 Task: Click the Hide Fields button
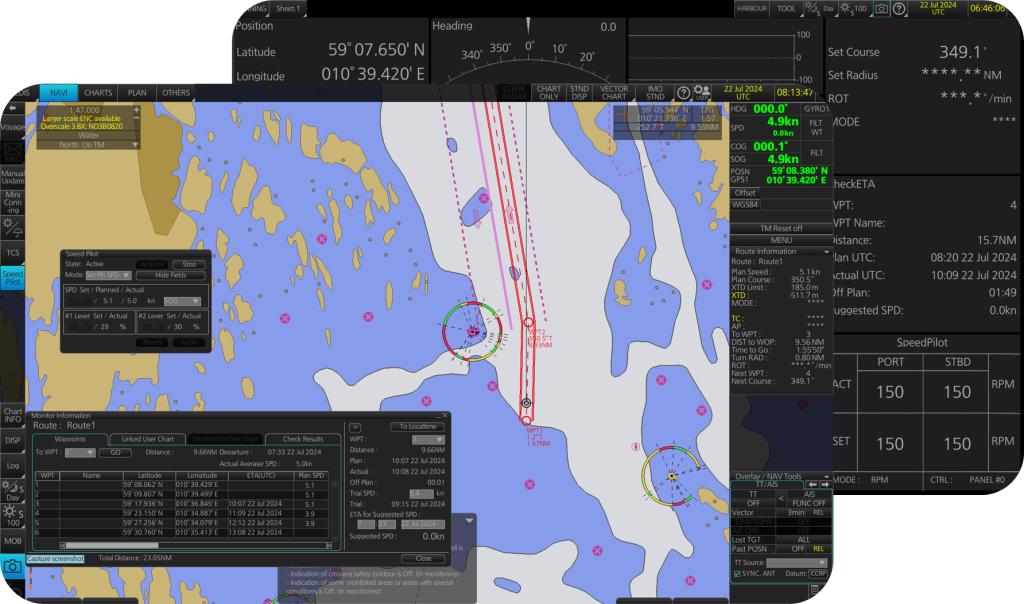[x=170, y=275]
